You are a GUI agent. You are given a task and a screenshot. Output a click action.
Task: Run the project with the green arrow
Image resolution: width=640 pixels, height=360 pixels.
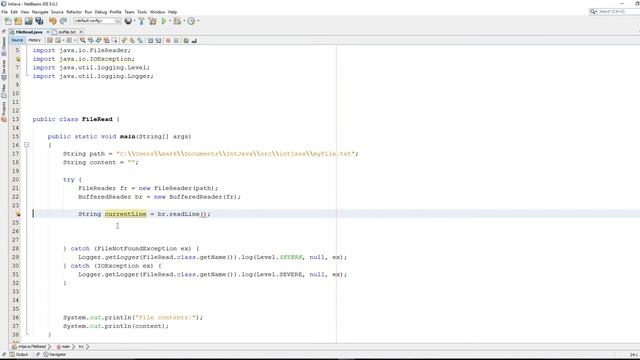click(164, 21)
